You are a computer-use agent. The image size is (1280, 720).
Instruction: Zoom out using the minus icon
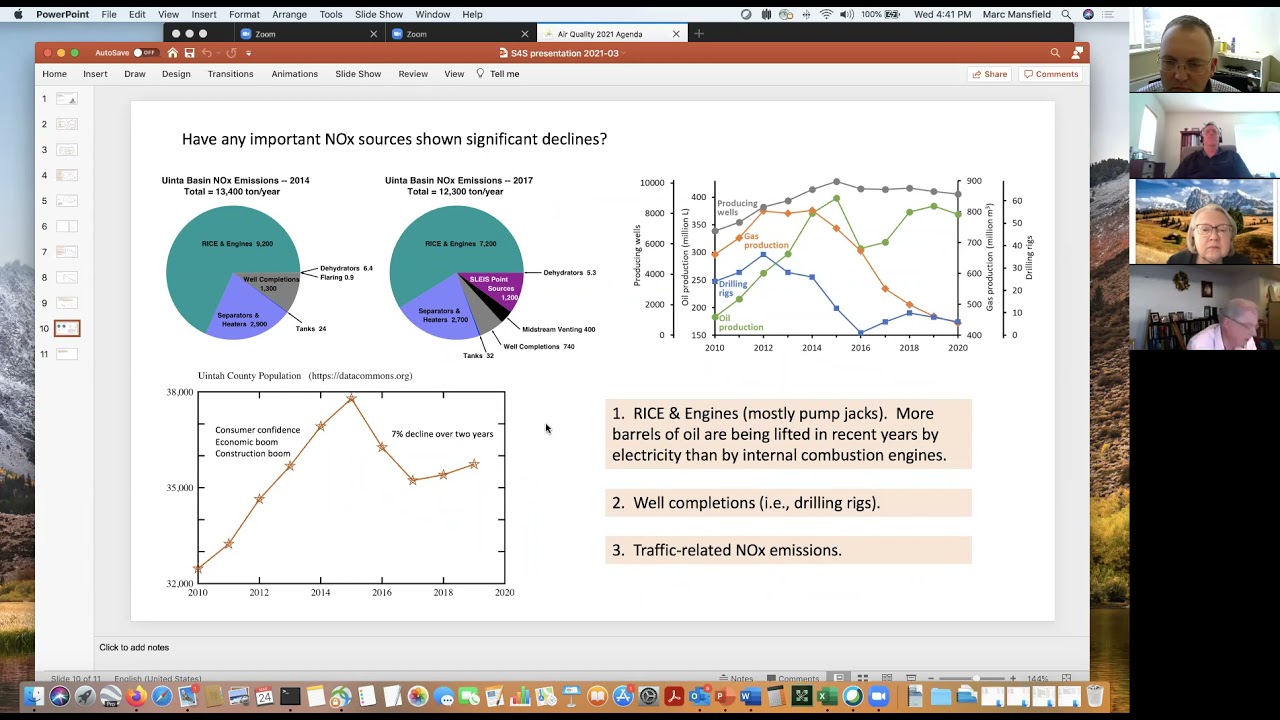click(932, 679)
